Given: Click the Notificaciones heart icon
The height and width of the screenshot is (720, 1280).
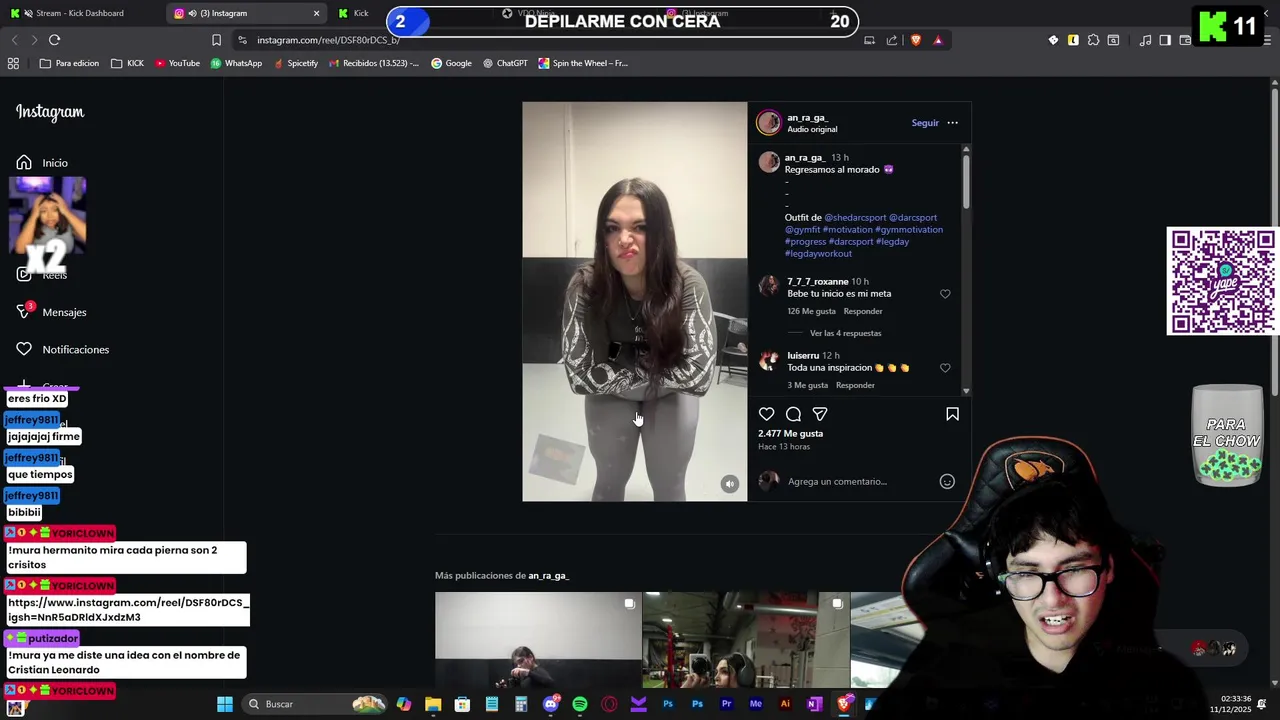Looking at the screenshot, I should (x=24, y=349).
